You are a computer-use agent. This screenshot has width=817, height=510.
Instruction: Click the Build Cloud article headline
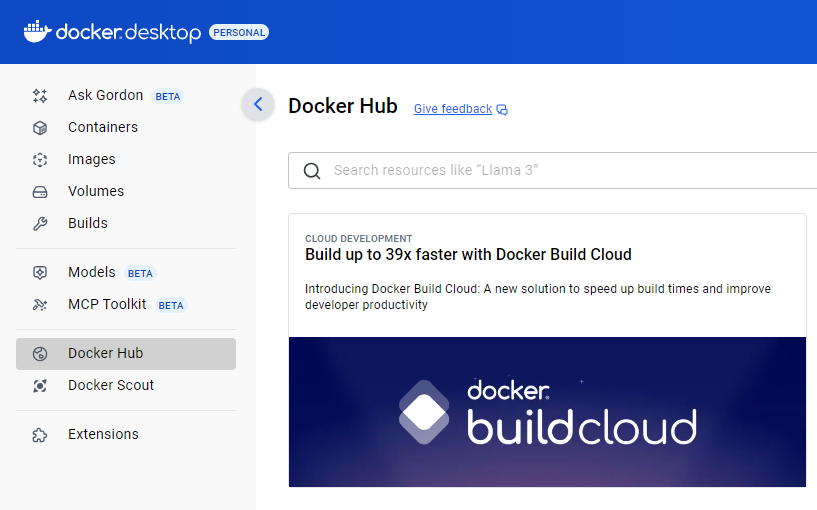tap(468, 255)
